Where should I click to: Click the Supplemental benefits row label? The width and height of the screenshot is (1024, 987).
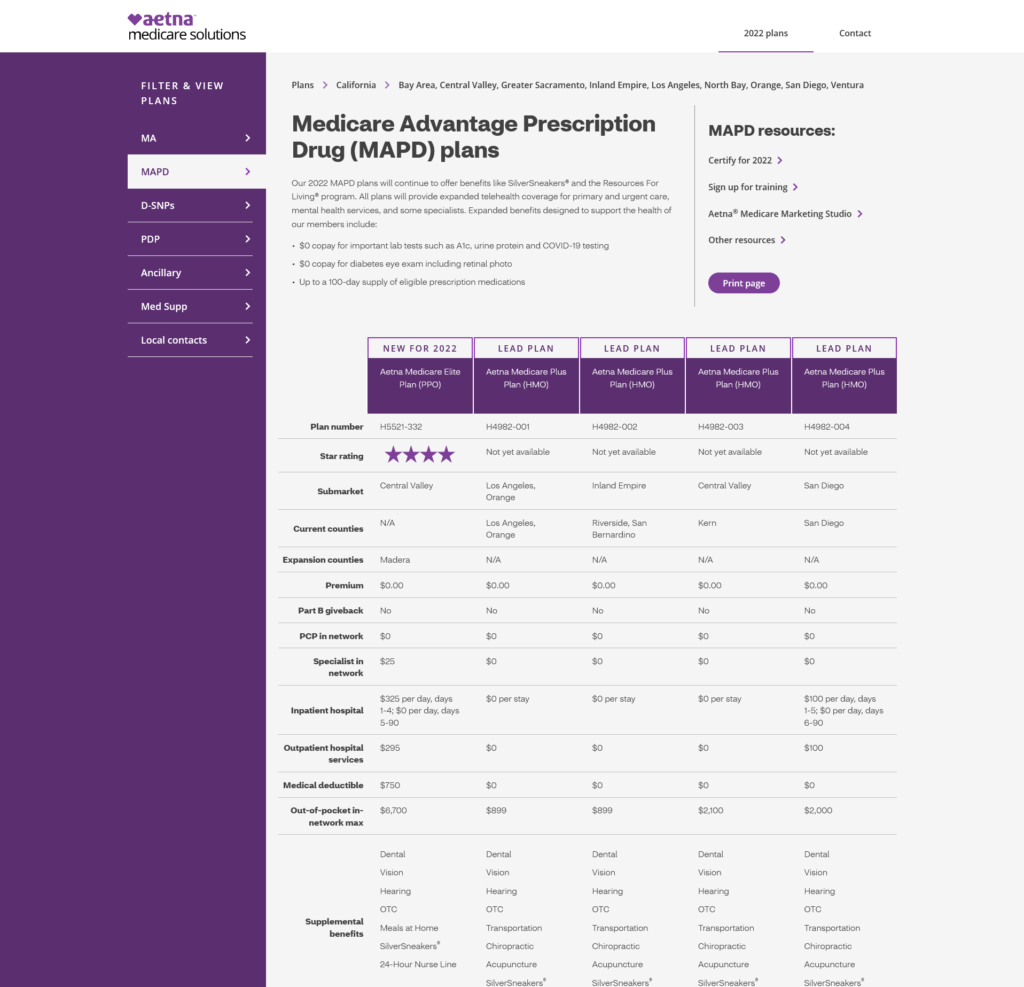coord(334,928)
